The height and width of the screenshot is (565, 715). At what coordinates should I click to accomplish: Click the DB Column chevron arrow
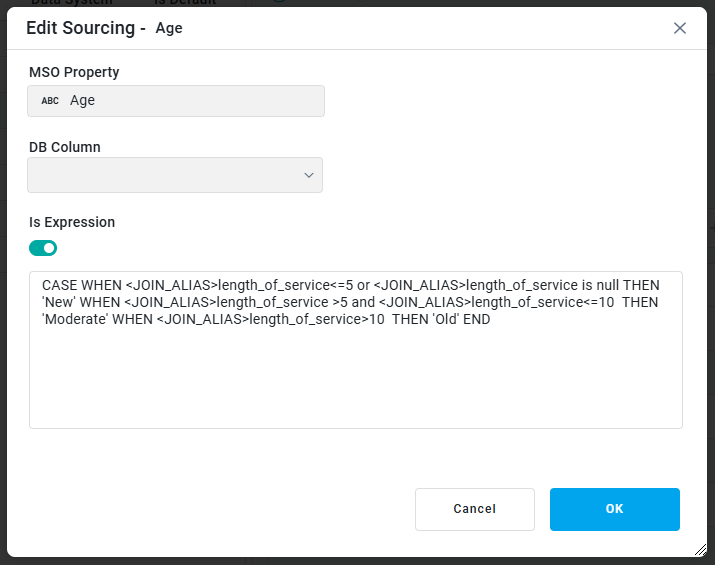point(308,176)
